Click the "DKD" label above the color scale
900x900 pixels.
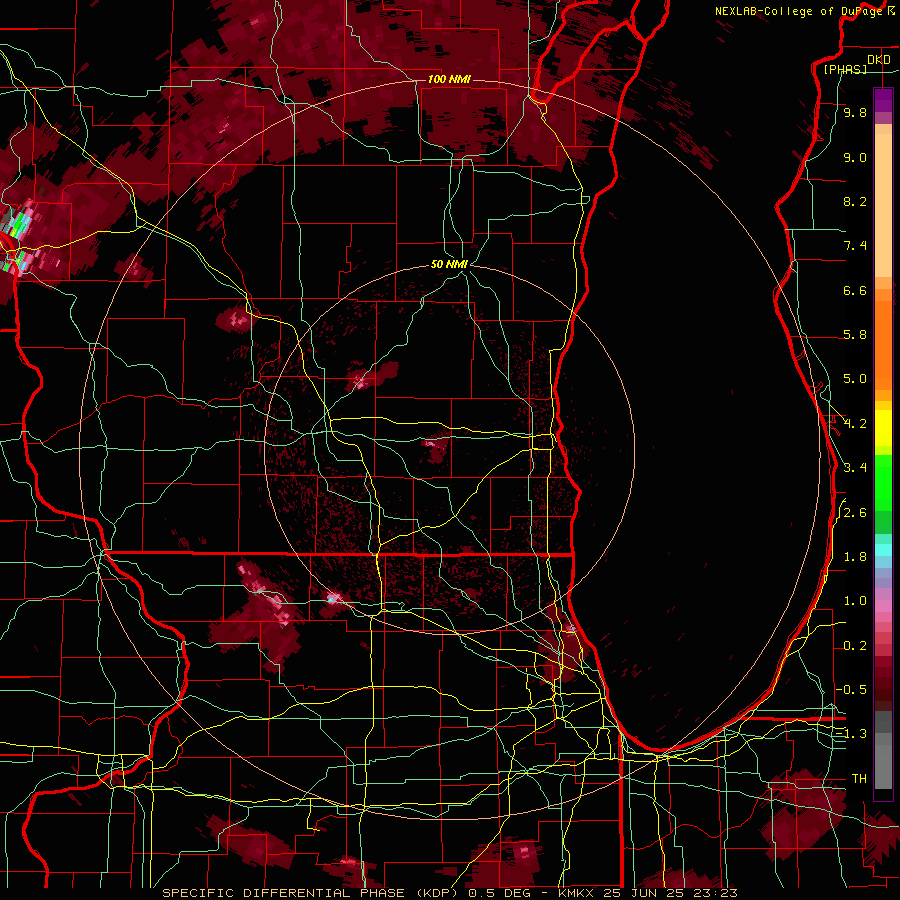pyautogui.click(x=878, y=60)
